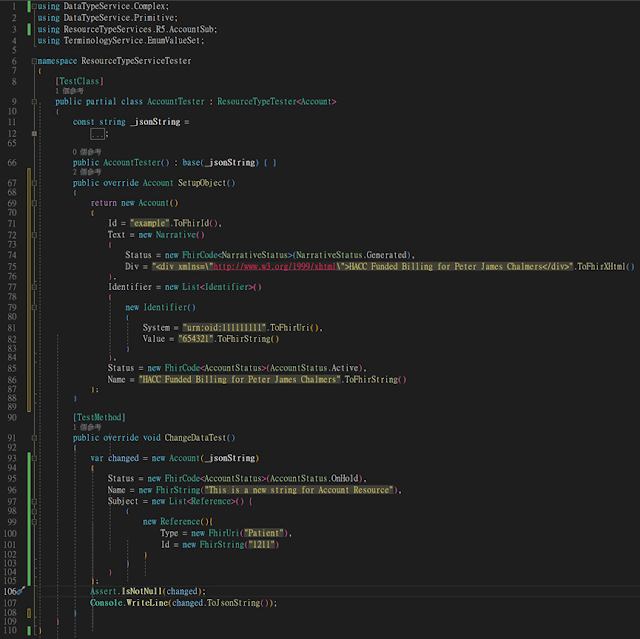Click the "654321" value string on line 82
Screen dimensions: 640x639
pyautogui.click(x=196, y=339)
